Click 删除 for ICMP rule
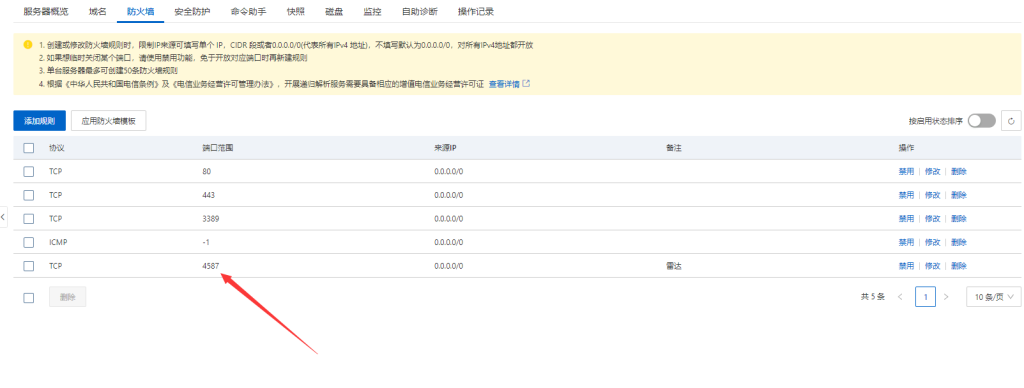Screen dimensions: 1024x388 [959, 242]
